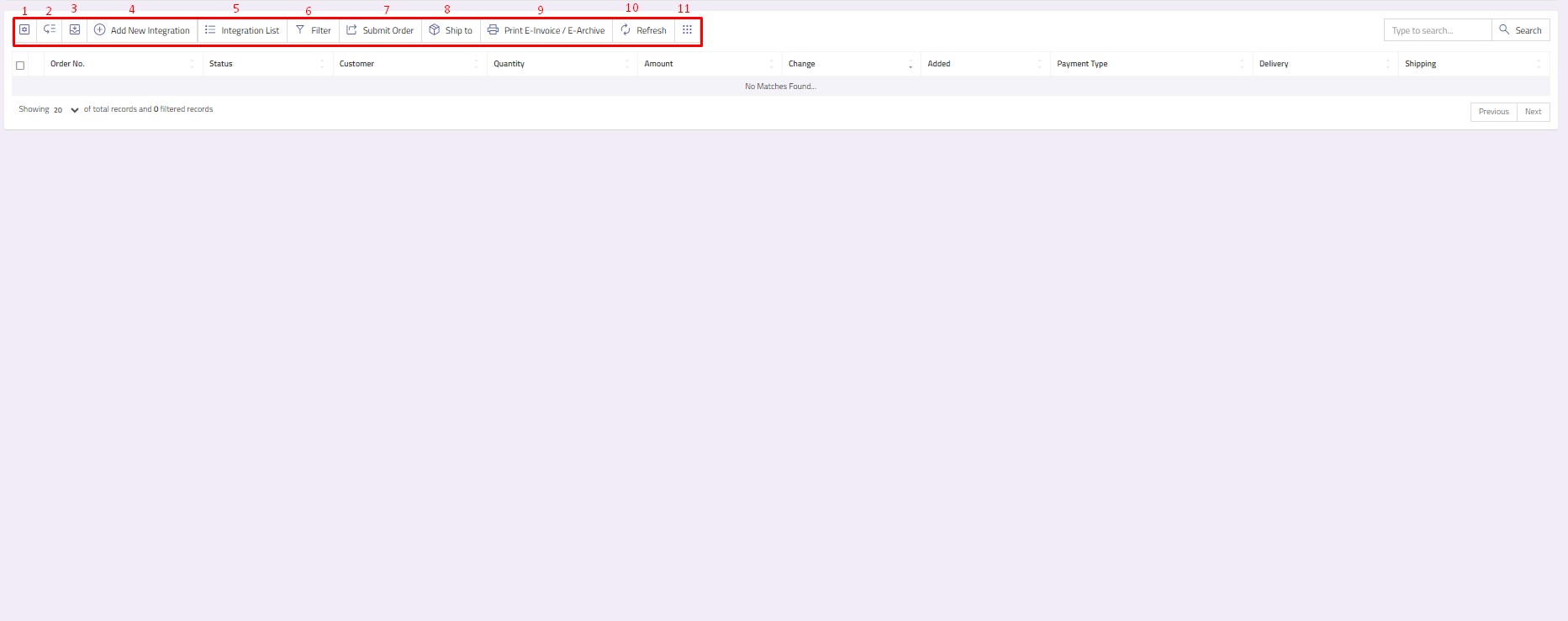This screenshot has width=1568, height=621.
Task: Open the Integration List
Action: pos(242,30)
